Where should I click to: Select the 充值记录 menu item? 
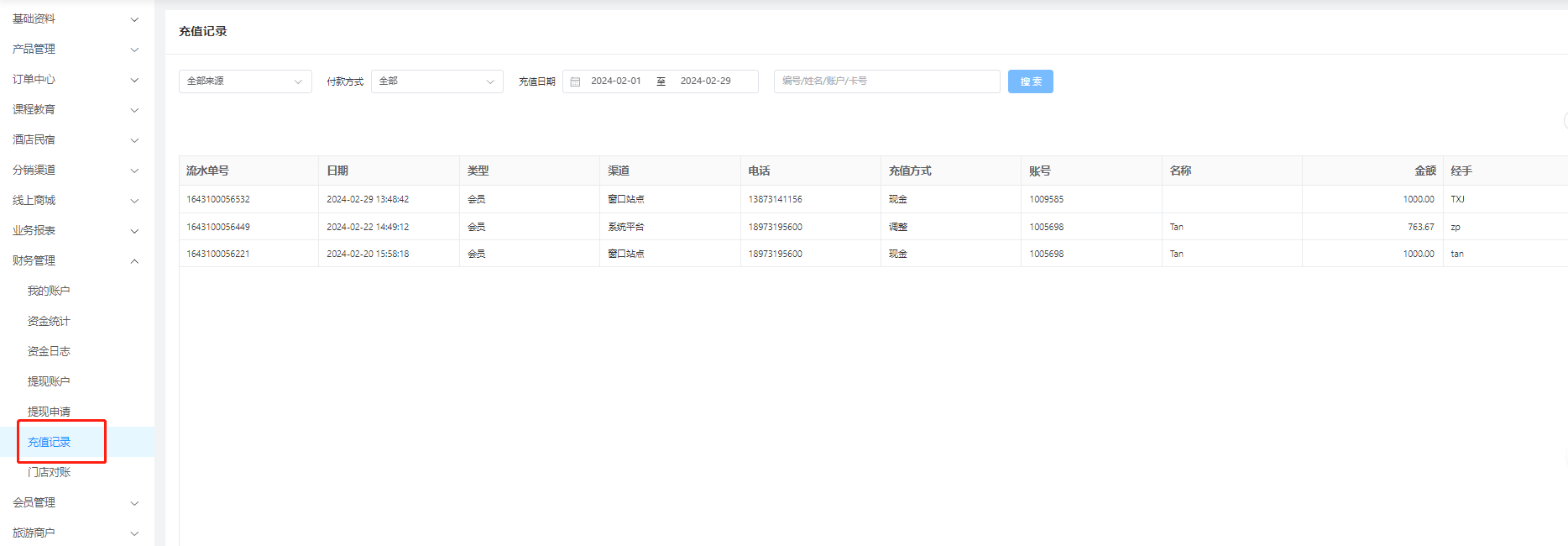pos(50,442)
